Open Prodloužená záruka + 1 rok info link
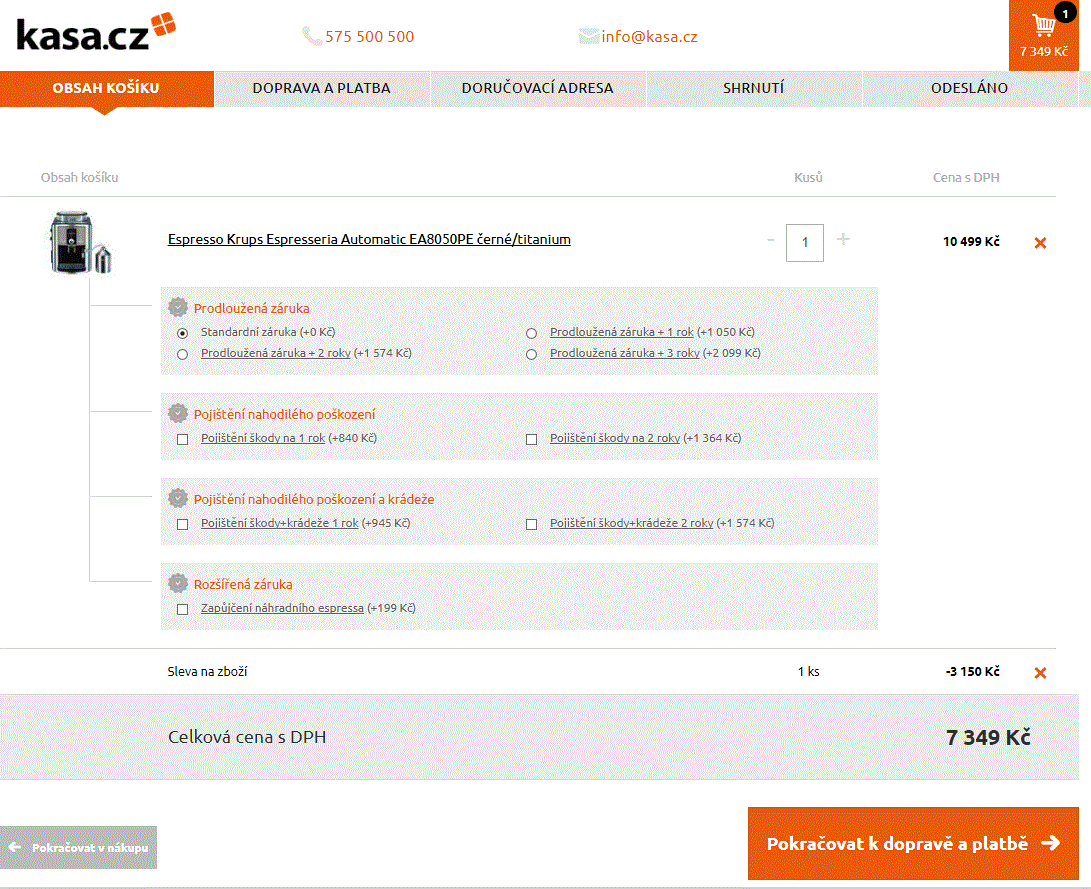This screenshot has width=1091, height=889. 621,333
